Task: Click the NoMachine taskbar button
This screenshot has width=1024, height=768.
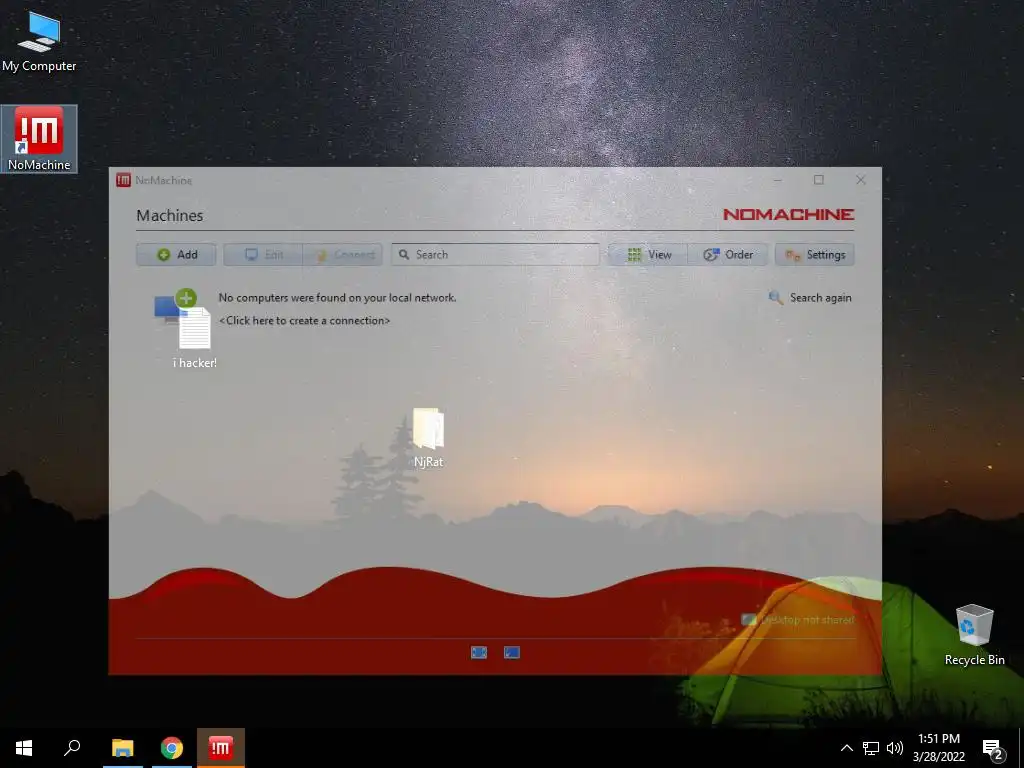Action: [x=221, y=748]
